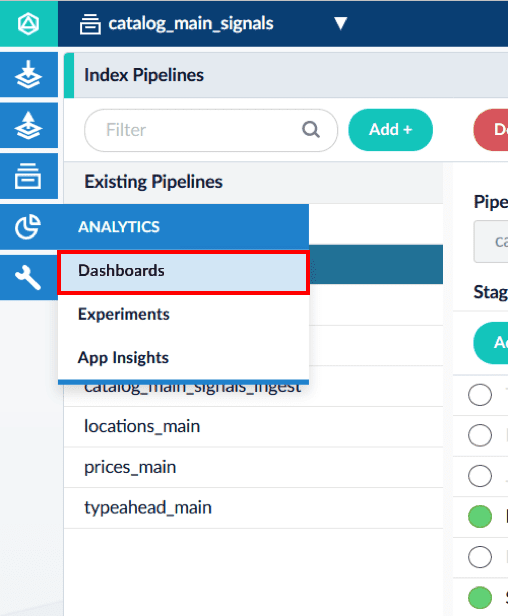Click the ANALYTICS menu header

coord(183,227)
